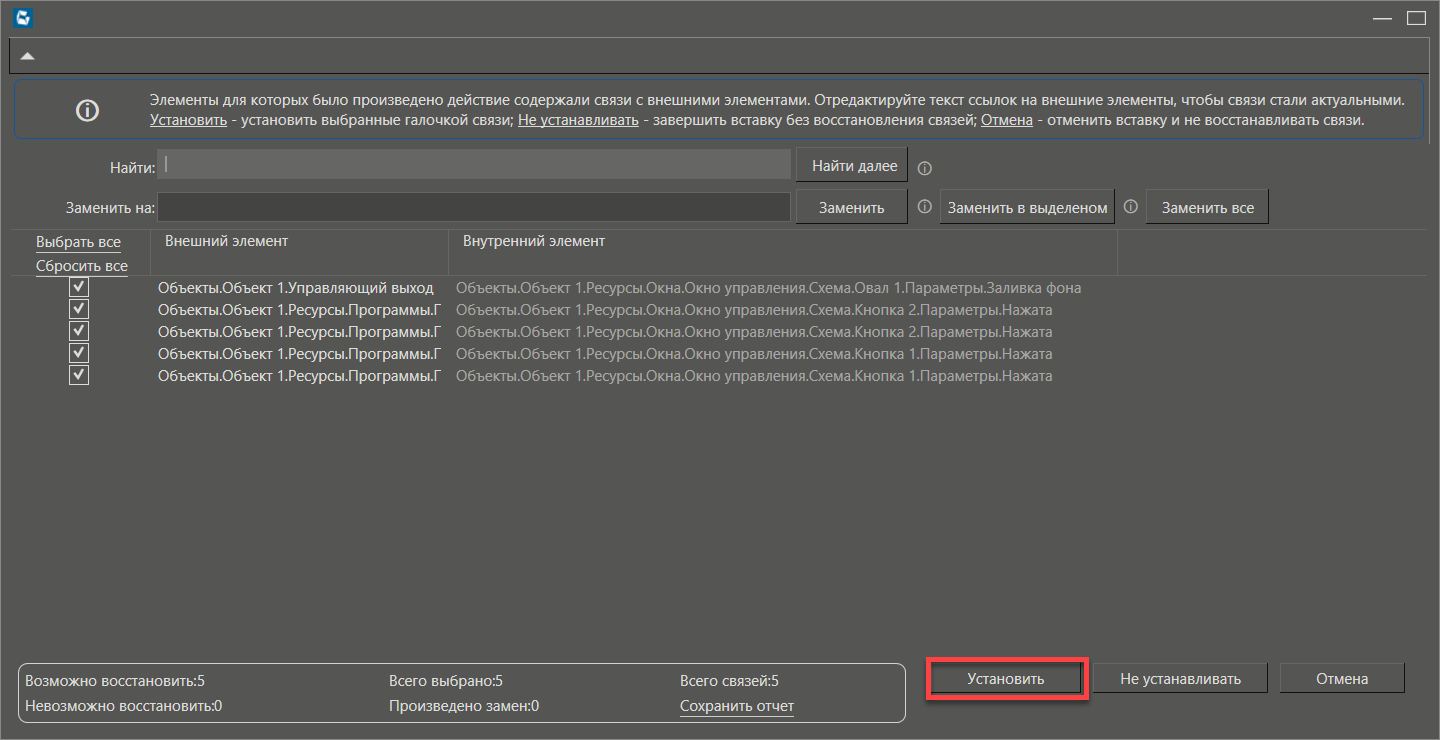This screenshot has height=740, width=1440.
Task: Collapse the top panel with the up arrow
Action: point(28,56)
